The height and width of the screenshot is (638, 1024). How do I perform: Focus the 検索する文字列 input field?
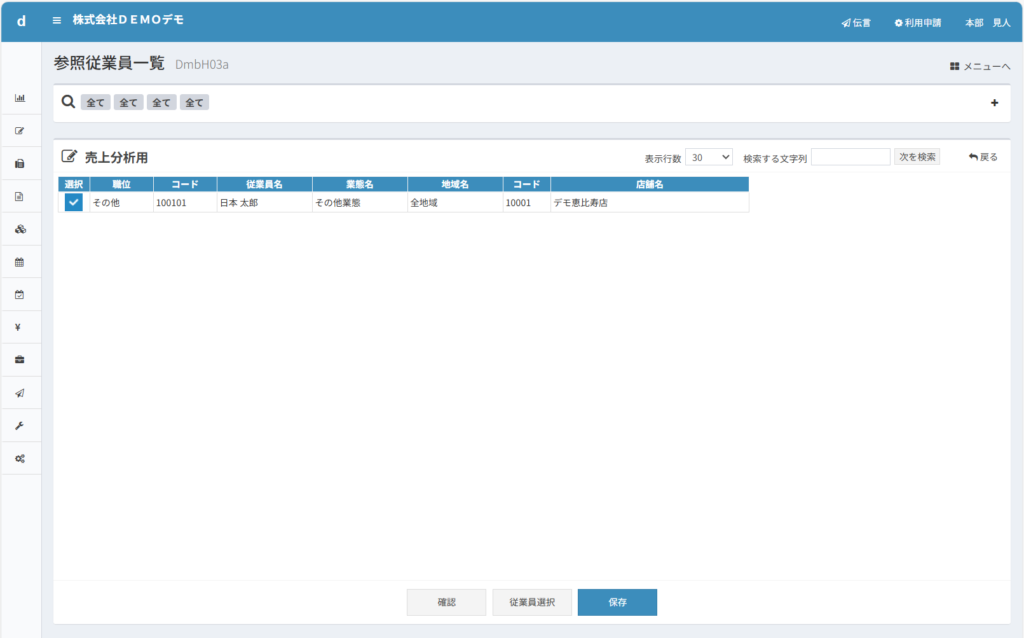[x=850, y=157]
